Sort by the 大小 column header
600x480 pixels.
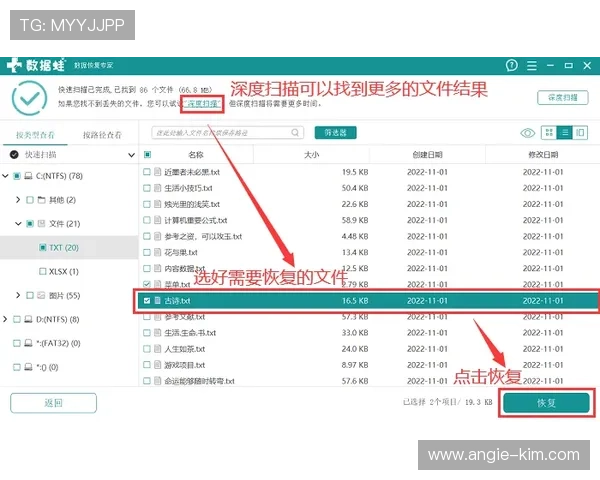(x=311, y=155)
